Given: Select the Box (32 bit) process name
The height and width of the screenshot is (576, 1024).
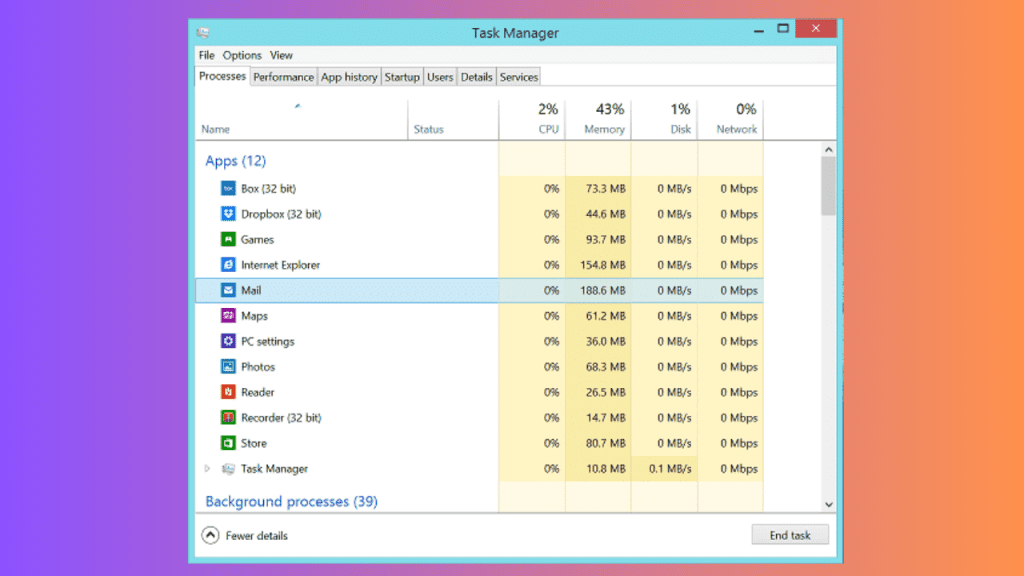Looking at the screenshot, I should pyautogui.click(x=268, y=189).
